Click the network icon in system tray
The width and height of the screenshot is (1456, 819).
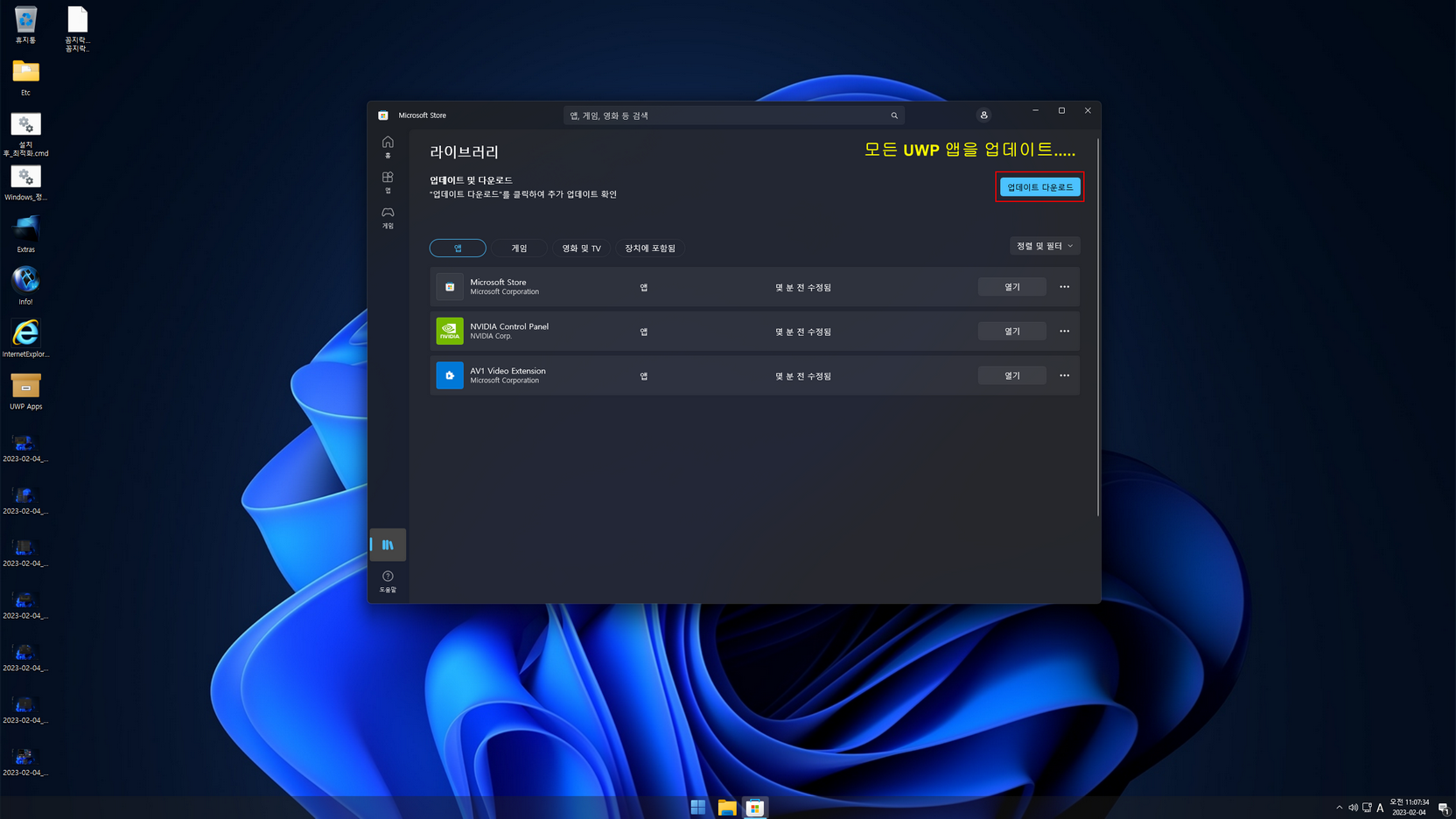[x=1367, y=808]
